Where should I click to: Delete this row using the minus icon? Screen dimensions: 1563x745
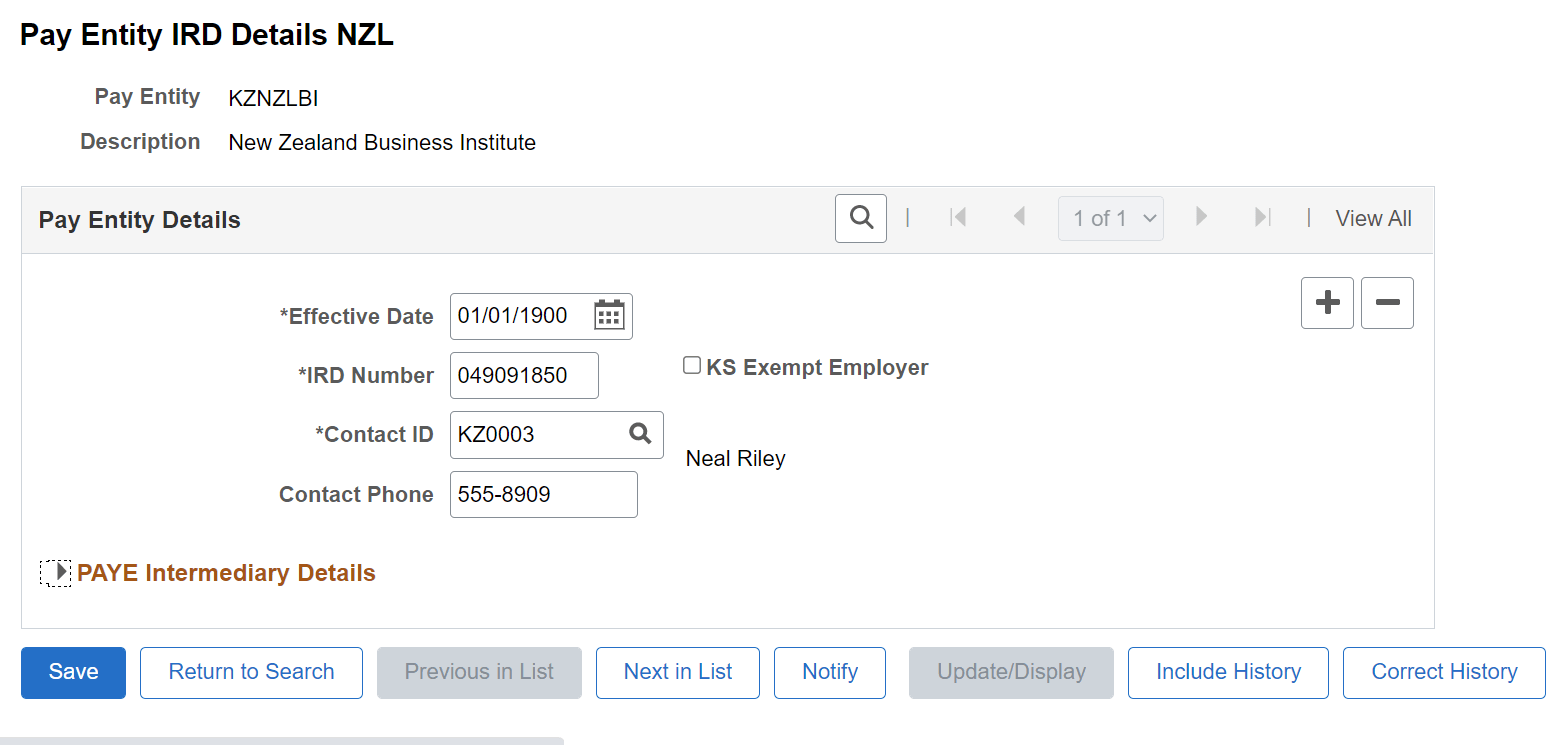click(x=1387, y=303)
